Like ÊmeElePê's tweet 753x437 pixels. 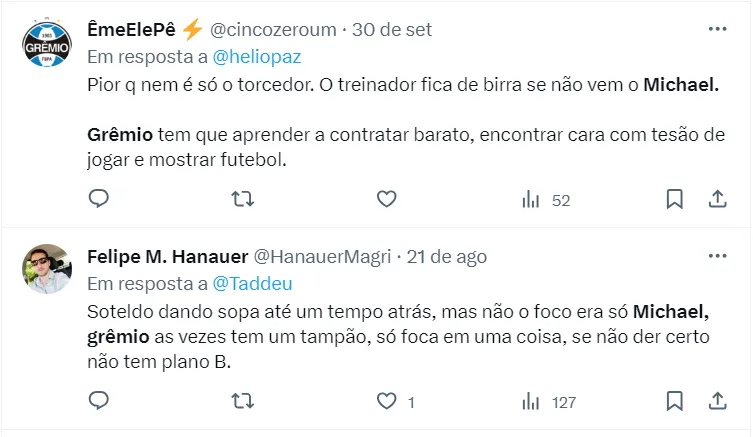click(x=387, y=199)
